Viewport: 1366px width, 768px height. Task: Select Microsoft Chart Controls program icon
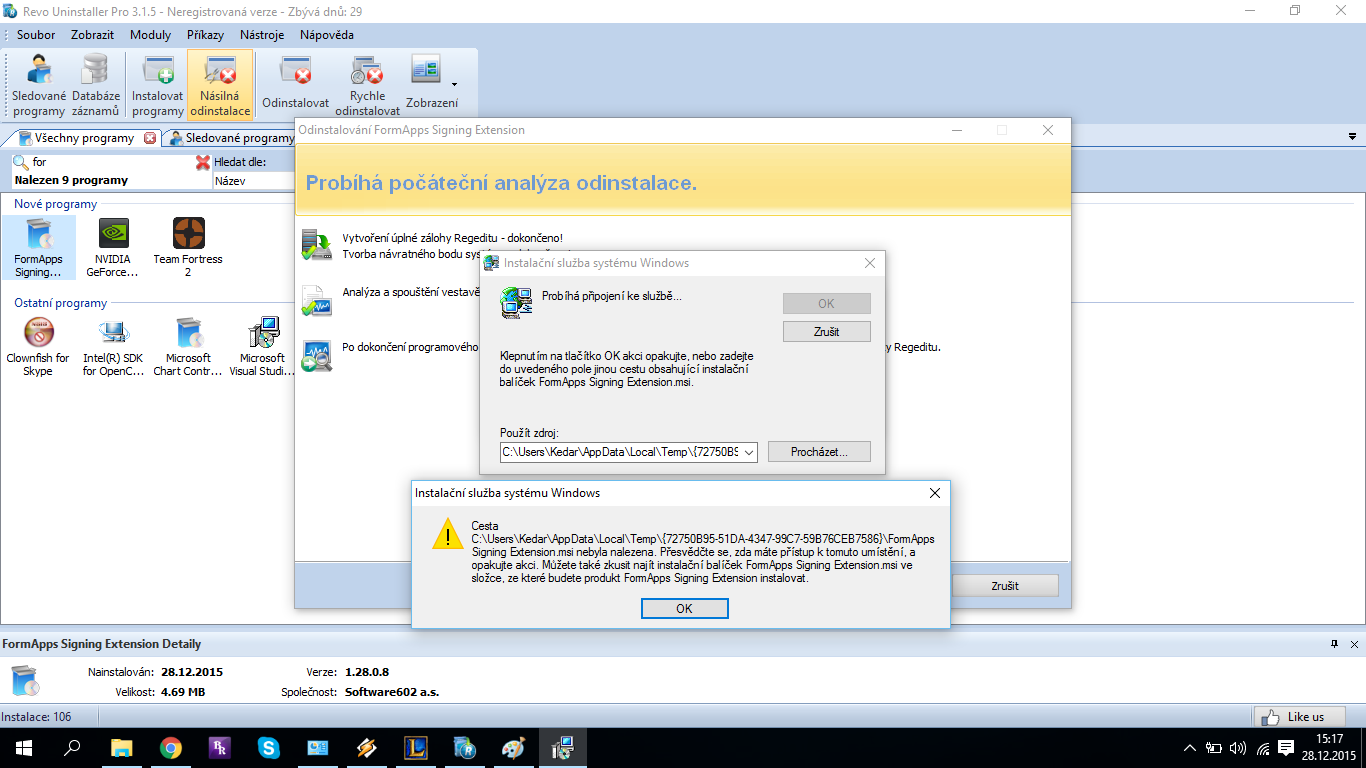pos(188,347)
